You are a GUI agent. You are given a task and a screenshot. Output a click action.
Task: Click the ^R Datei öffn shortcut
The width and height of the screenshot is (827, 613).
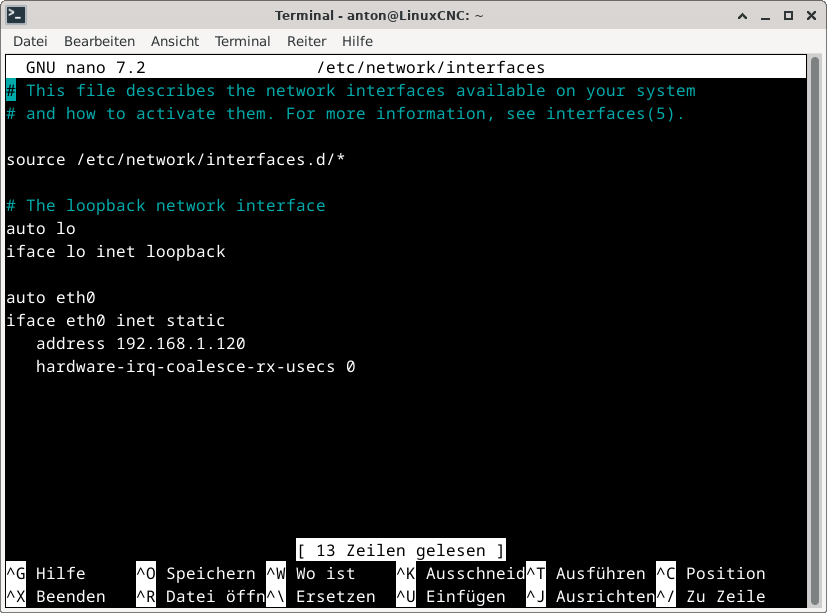(201, 597)
